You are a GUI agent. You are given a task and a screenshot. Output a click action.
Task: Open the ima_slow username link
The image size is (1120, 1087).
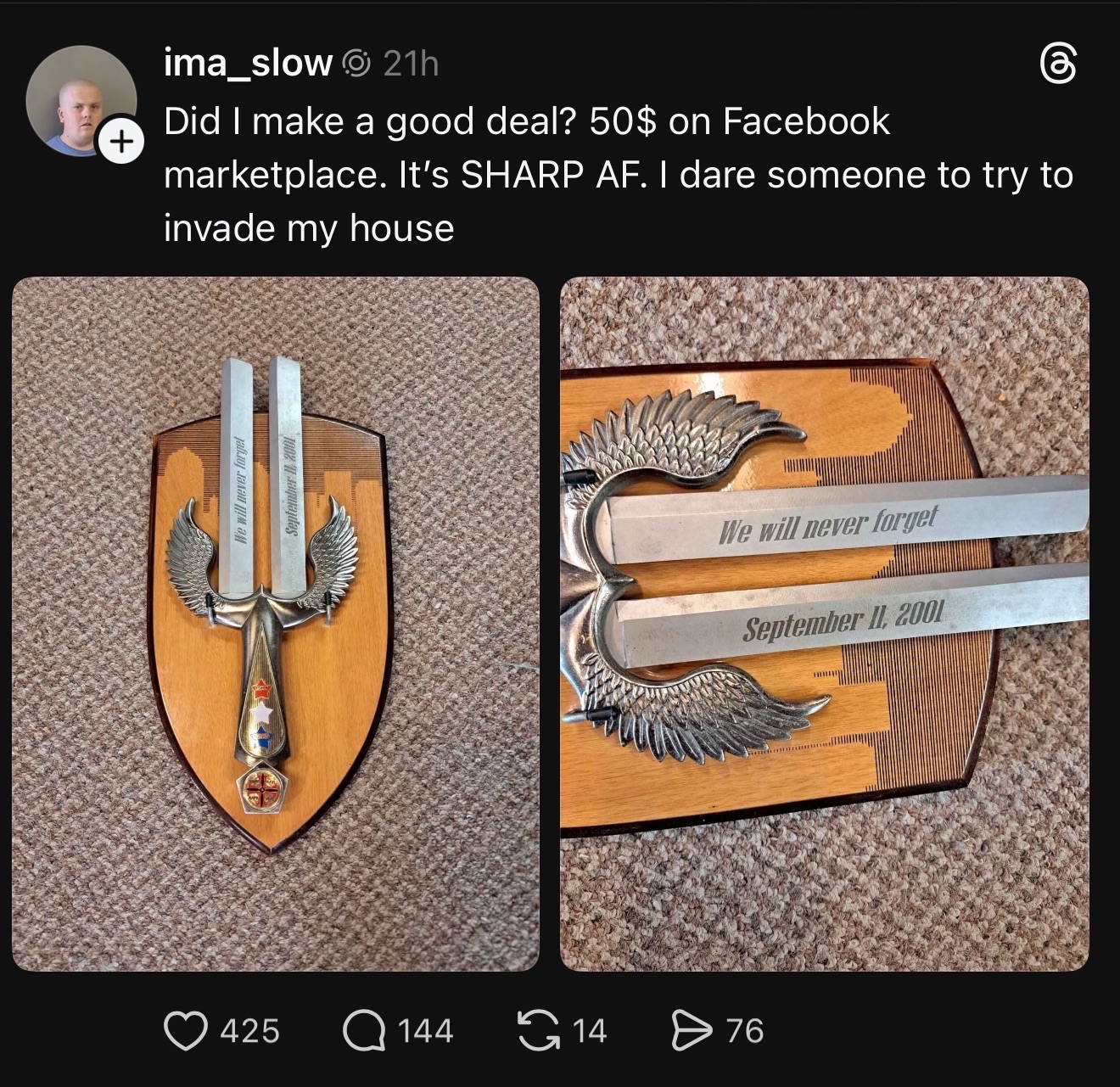click(x=248, y=64)
